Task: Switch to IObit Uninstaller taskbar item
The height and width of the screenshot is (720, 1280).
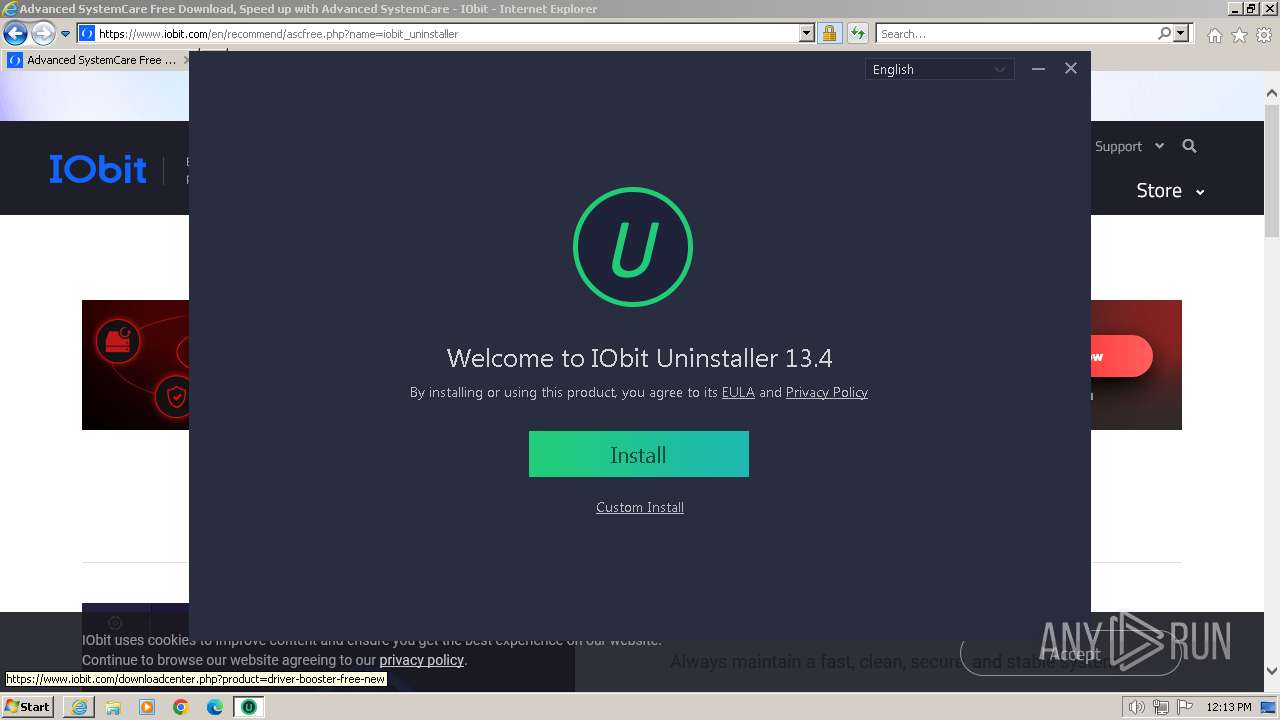Action: [x=249, y=707]
